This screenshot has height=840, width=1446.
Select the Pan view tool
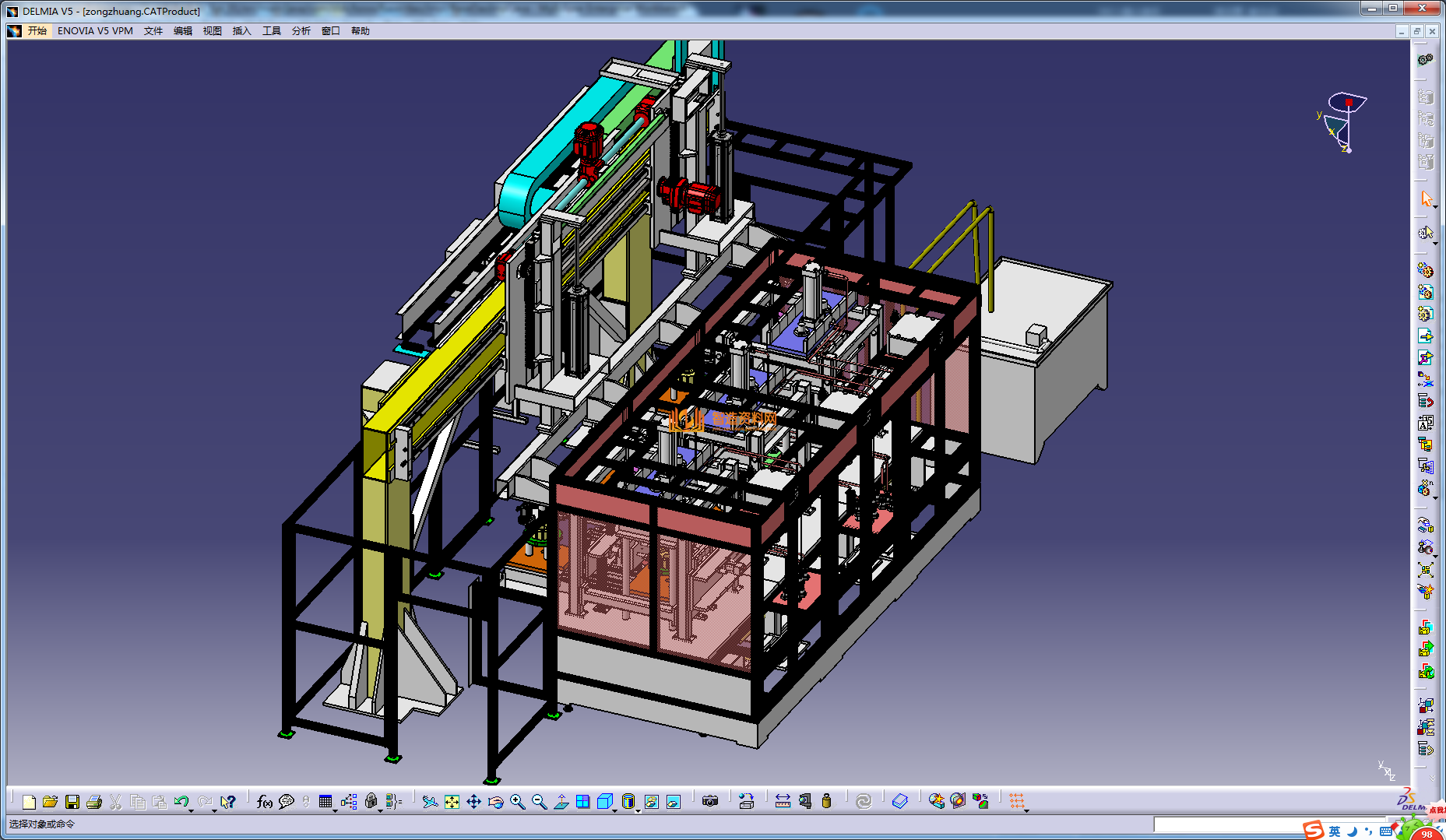(x=473, y=801)
